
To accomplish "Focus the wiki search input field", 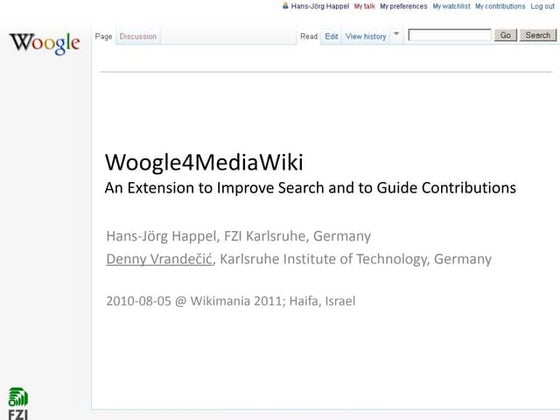I will point(450,35).
